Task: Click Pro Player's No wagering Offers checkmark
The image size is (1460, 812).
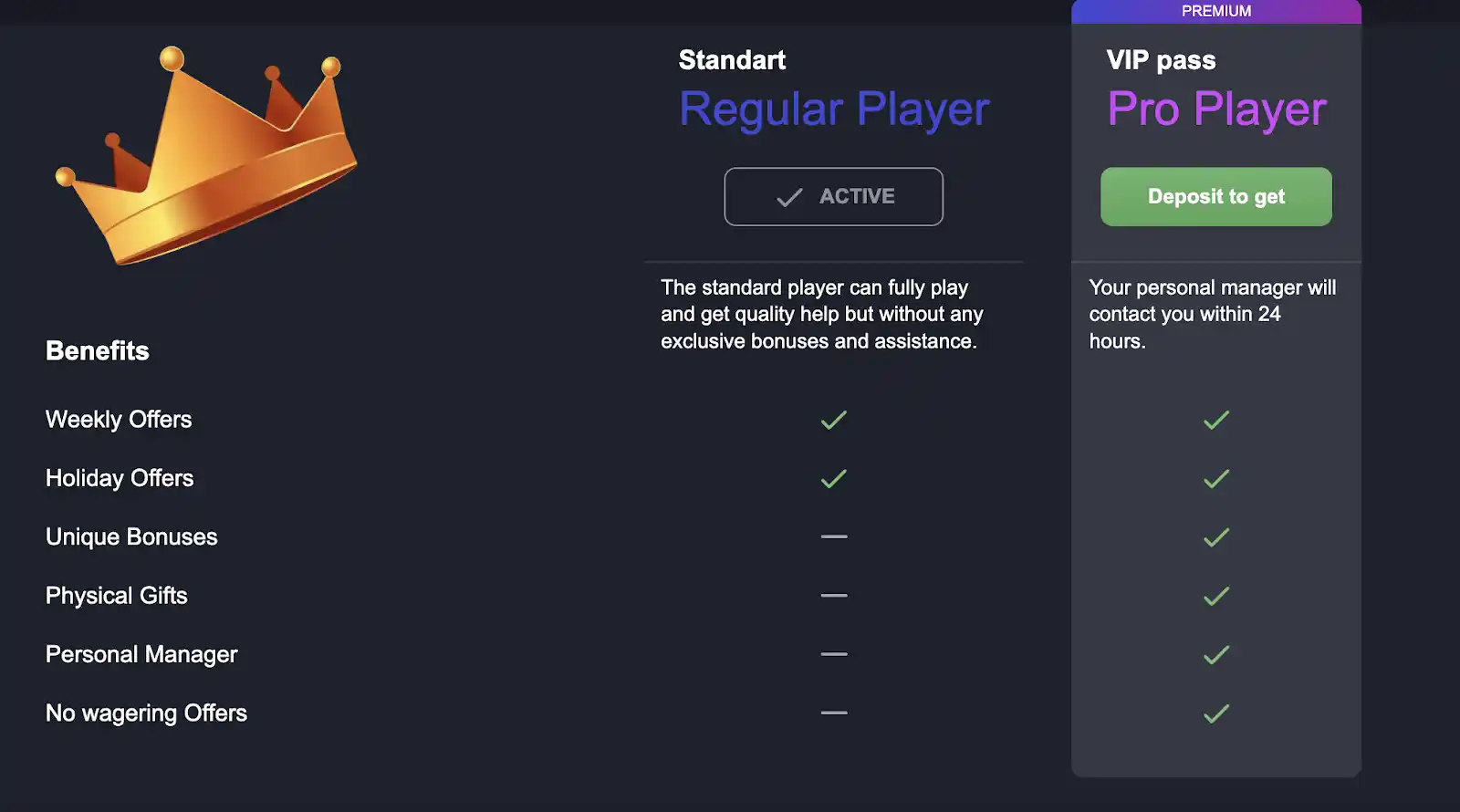Action: 1216,713
